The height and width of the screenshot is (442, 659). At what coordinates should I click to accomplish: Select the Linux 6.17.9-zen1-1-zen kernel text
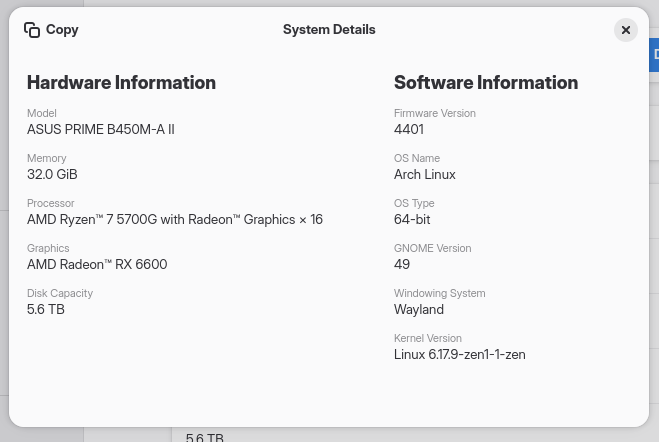pyautogui.click(x=460, y=354)
